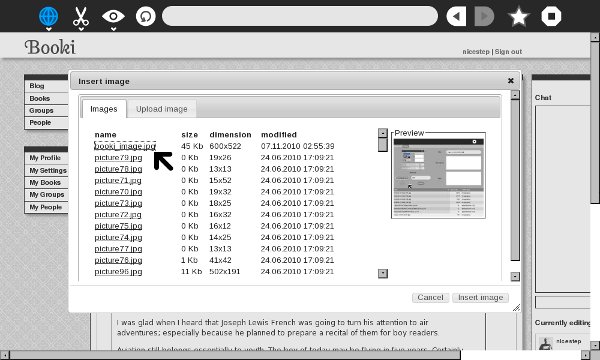Go back with the left arrow icon
Screen dimensions: 600x360
tap(456, 16)
